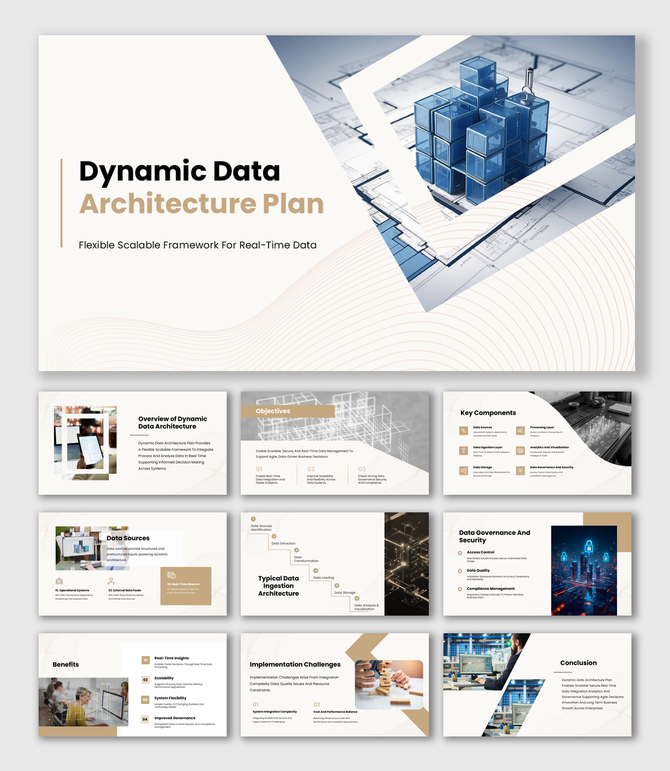Click the Data Sources icon in Key Components
670x771 pixels.
(463, 431)
